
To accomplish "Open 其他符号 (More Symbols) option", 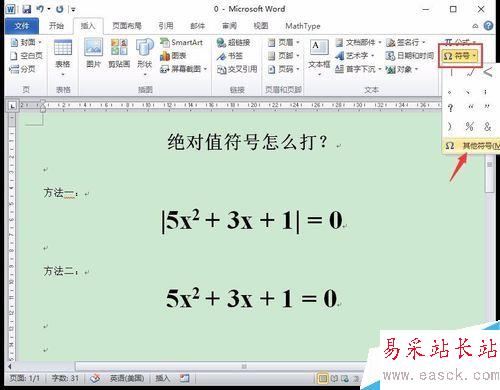I will point(471,146).
